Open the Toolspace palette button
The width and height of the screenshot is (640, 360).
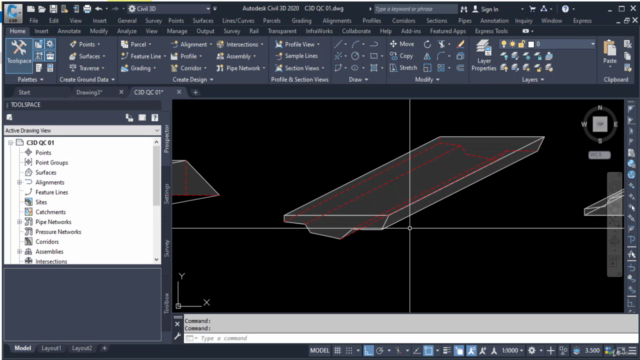[19, 52]
